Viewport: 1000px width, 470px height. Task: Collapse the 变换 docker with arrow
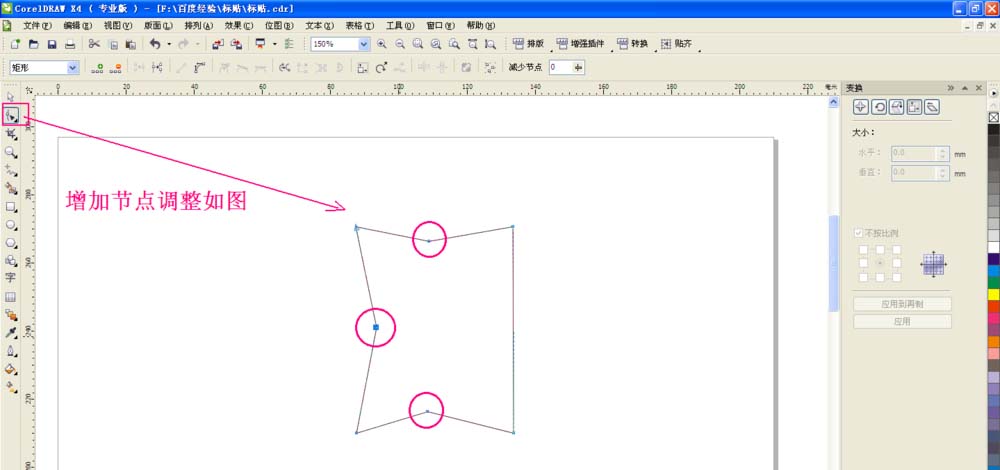click(965, 87)
